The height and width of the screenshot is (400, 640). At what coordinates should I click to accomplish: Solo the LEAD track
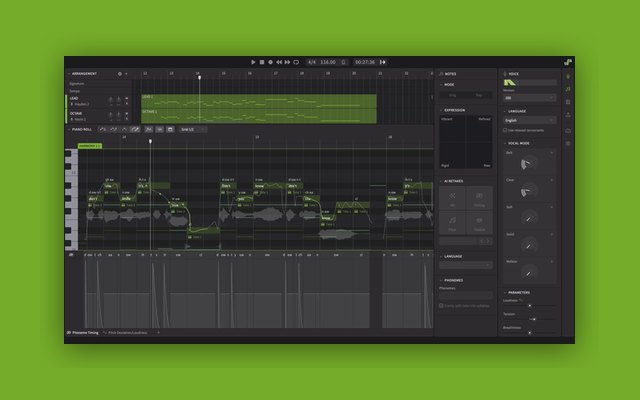[127, 104]
